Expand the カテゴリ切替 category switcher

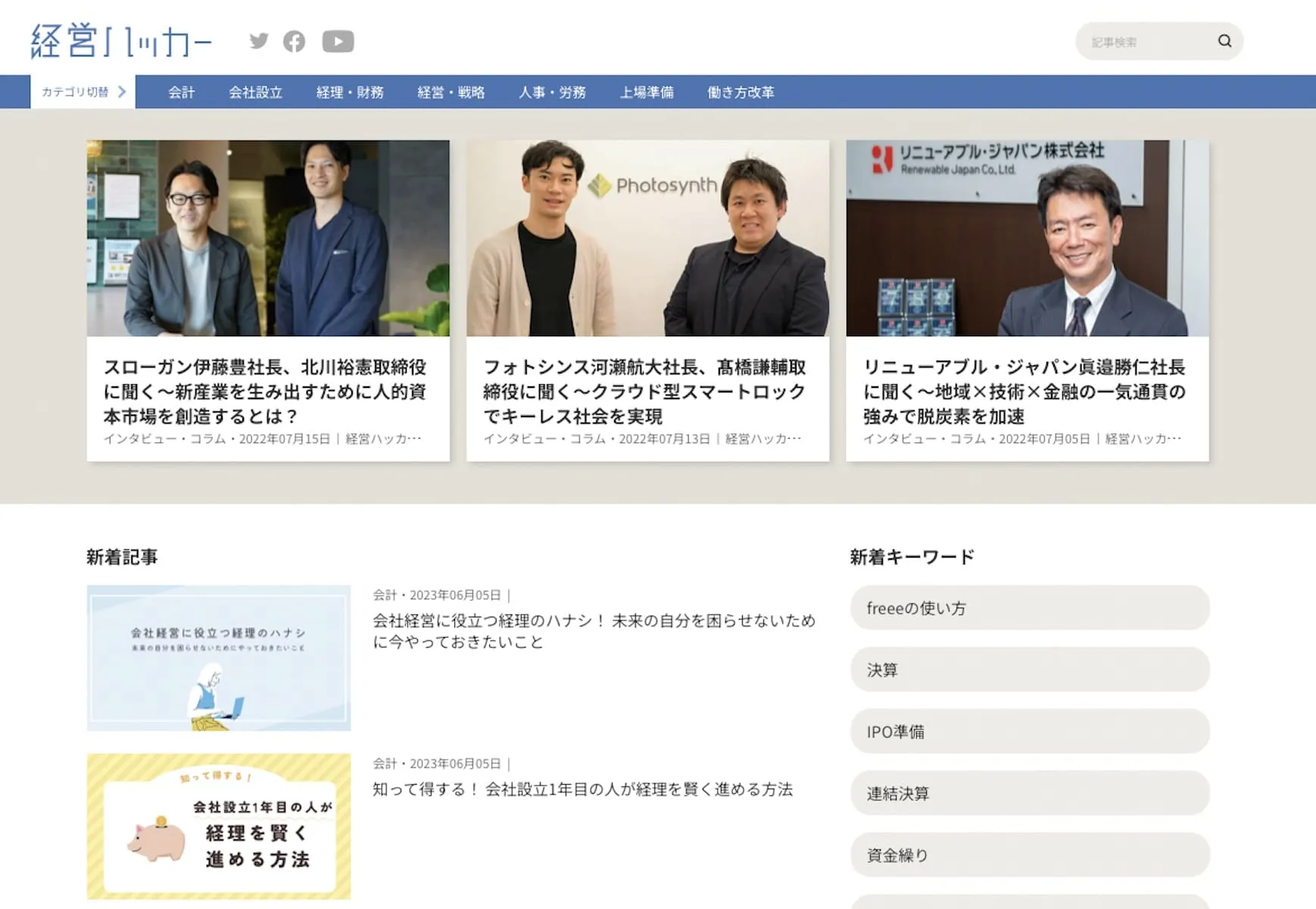[83, 92]
